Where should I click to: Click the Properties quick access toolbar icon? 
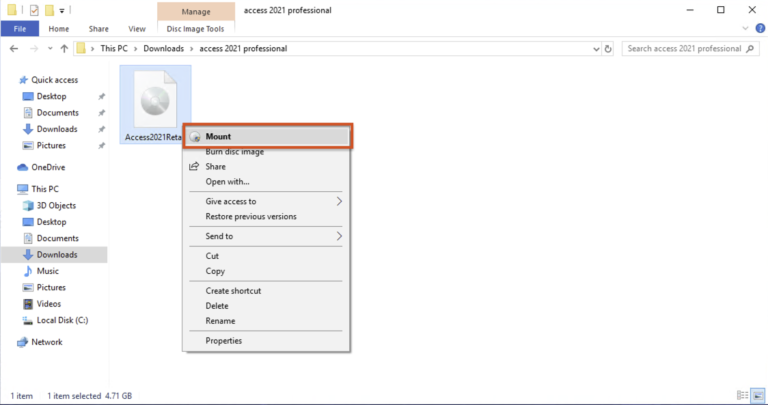pos(34,10)
